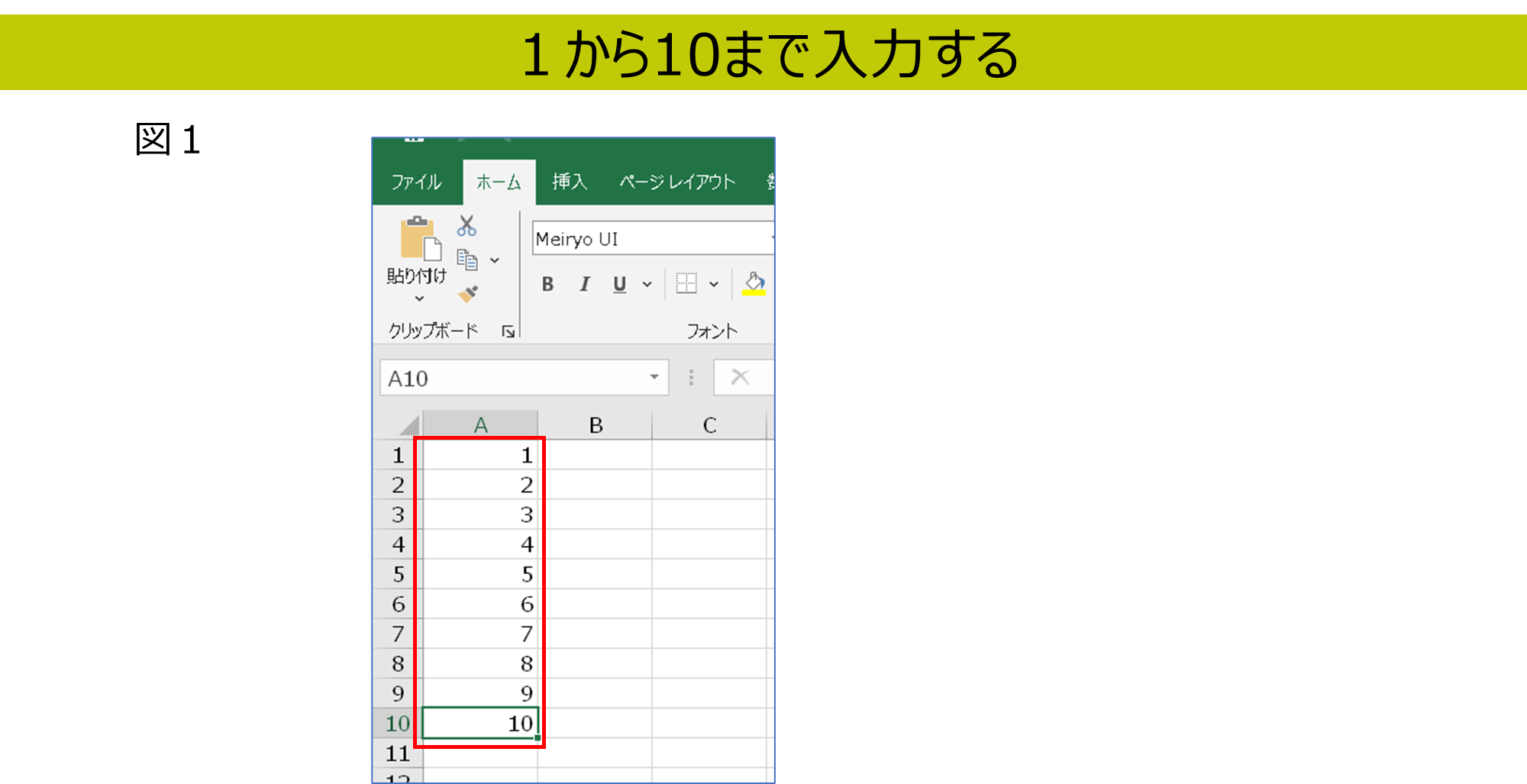Select column C header

coord(709,425)
